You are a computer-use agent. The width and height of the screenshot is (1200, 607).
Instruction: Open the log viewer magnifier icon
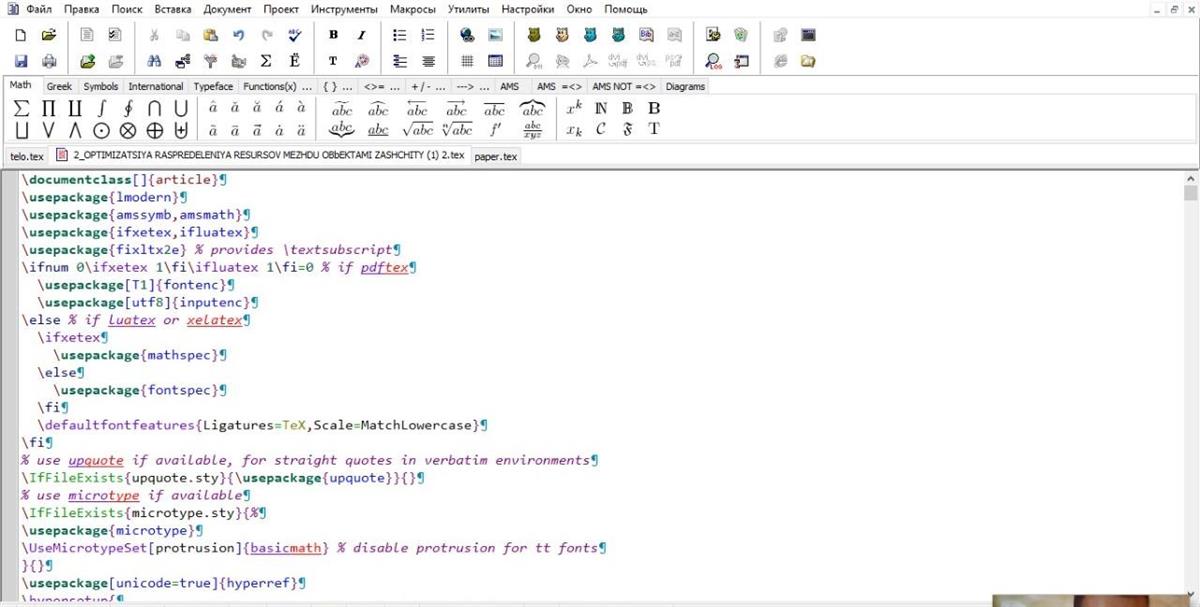coord(713,61)
